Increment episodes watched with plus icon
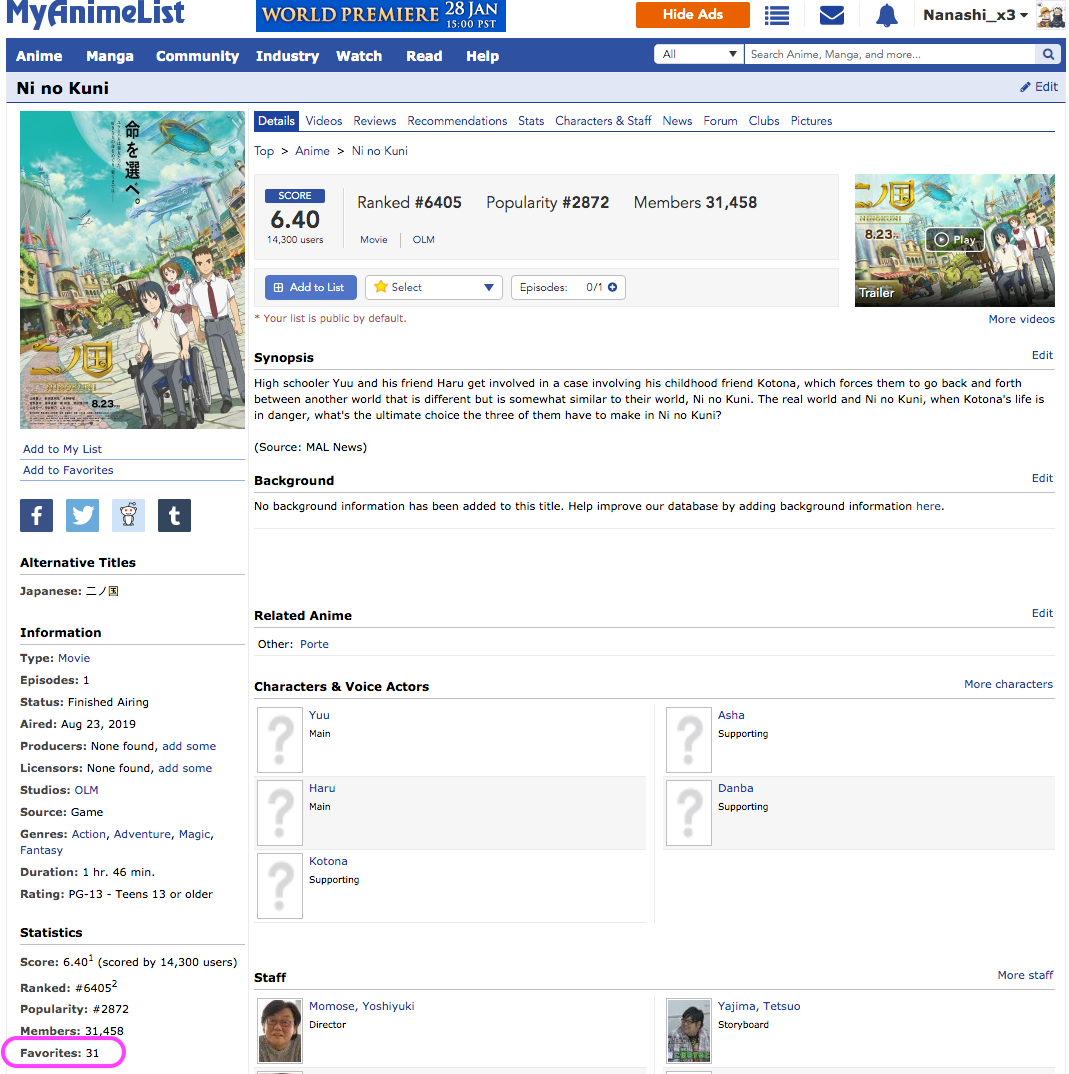The image size is (1069, 1074). point(613,287)
